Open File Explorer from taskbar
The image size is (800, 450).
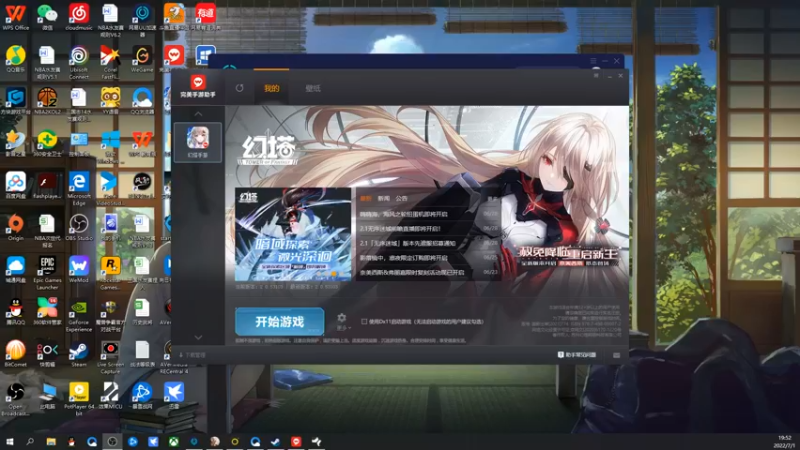click(51, 441)
